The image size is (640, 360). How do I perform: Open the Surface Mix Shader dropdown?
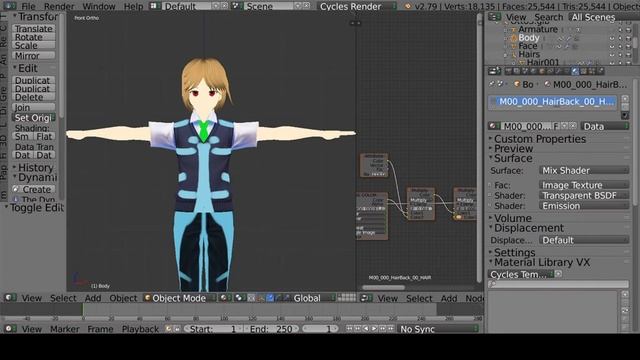pos(584,170)
